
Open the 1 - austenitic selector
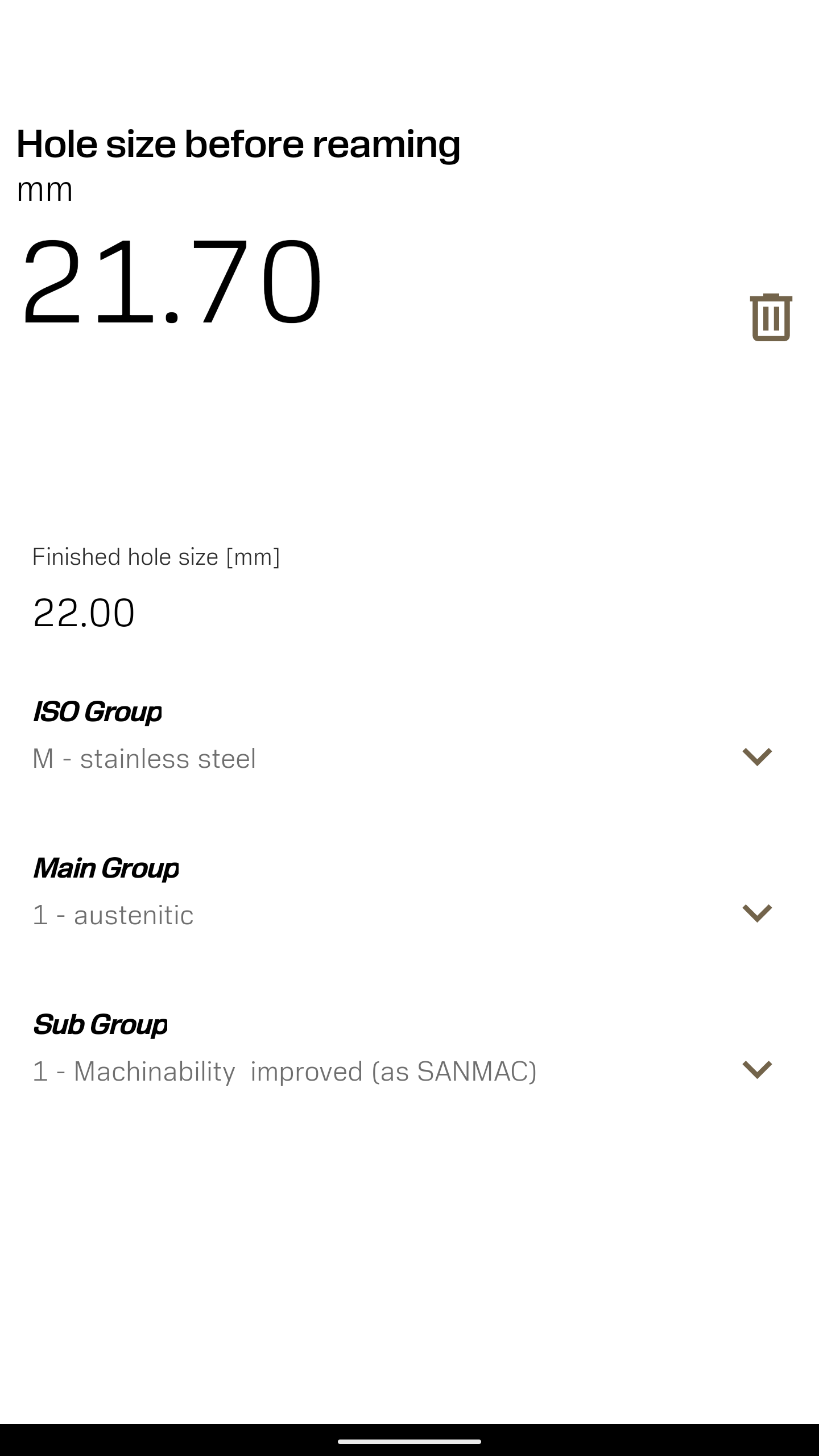coord(409,915)
